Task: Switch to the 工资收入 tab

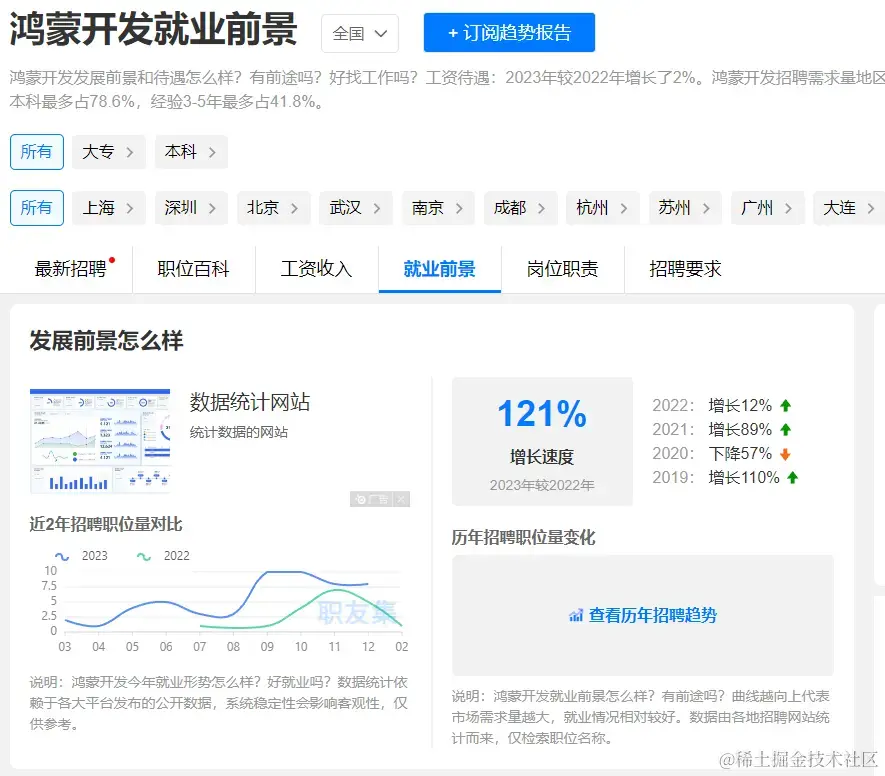Action: point(316,268)
